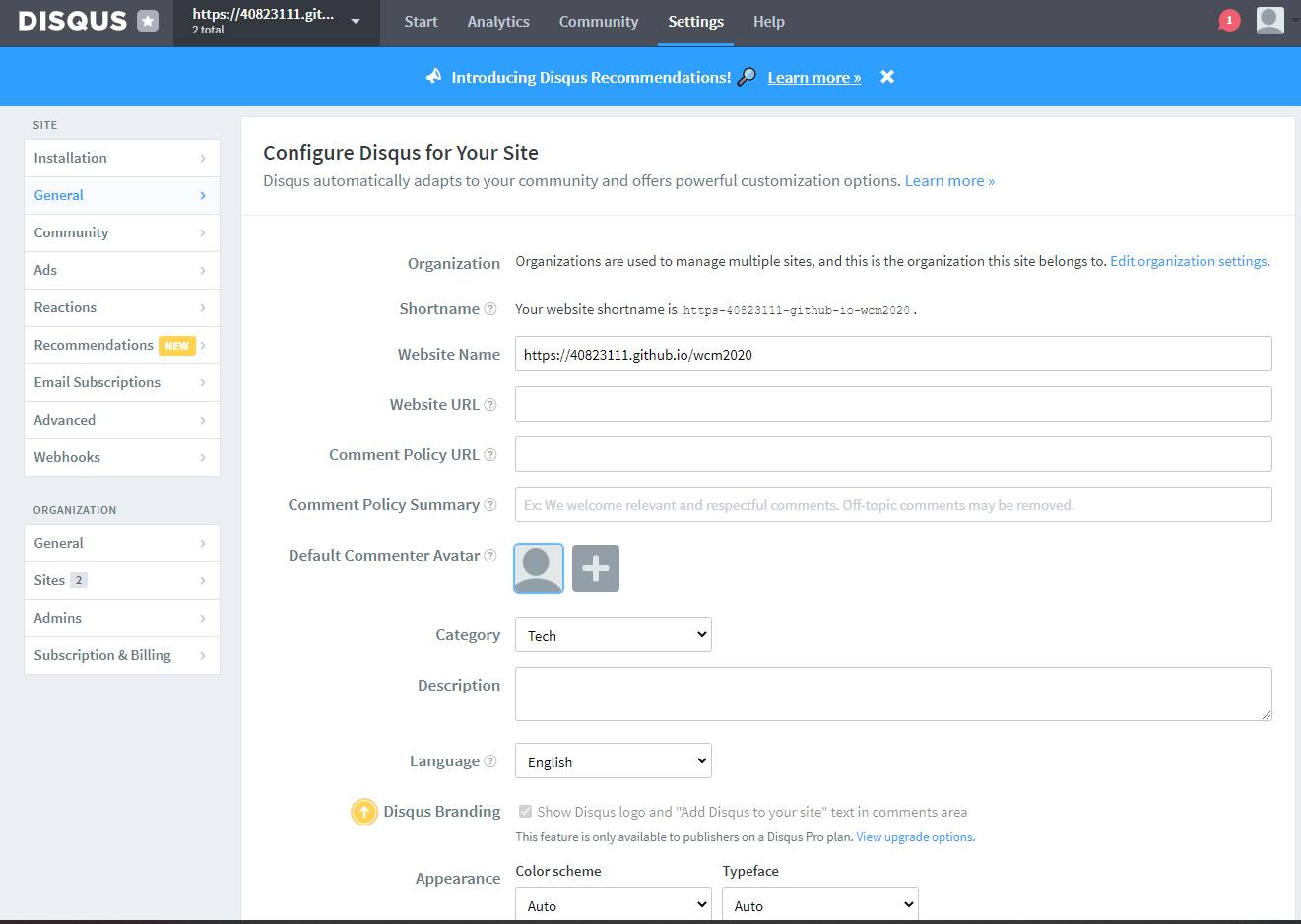Screen dimensions: 1301x924
Task: Open Reactions settings in sidebar
Action: (x=122, y=307)
